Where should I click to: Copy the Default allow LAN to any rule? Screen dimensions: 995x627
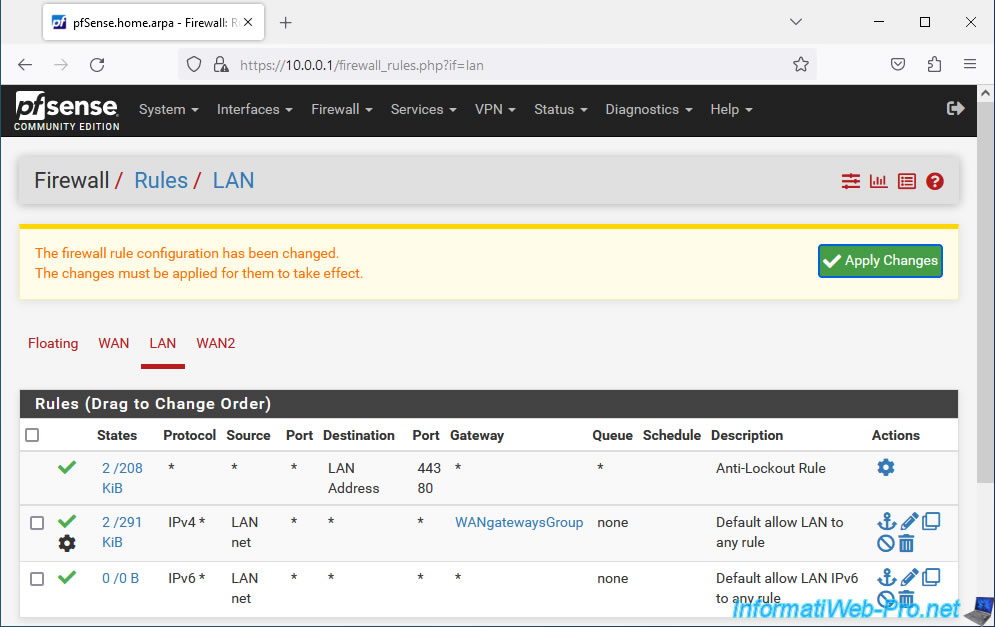point(931,522)
